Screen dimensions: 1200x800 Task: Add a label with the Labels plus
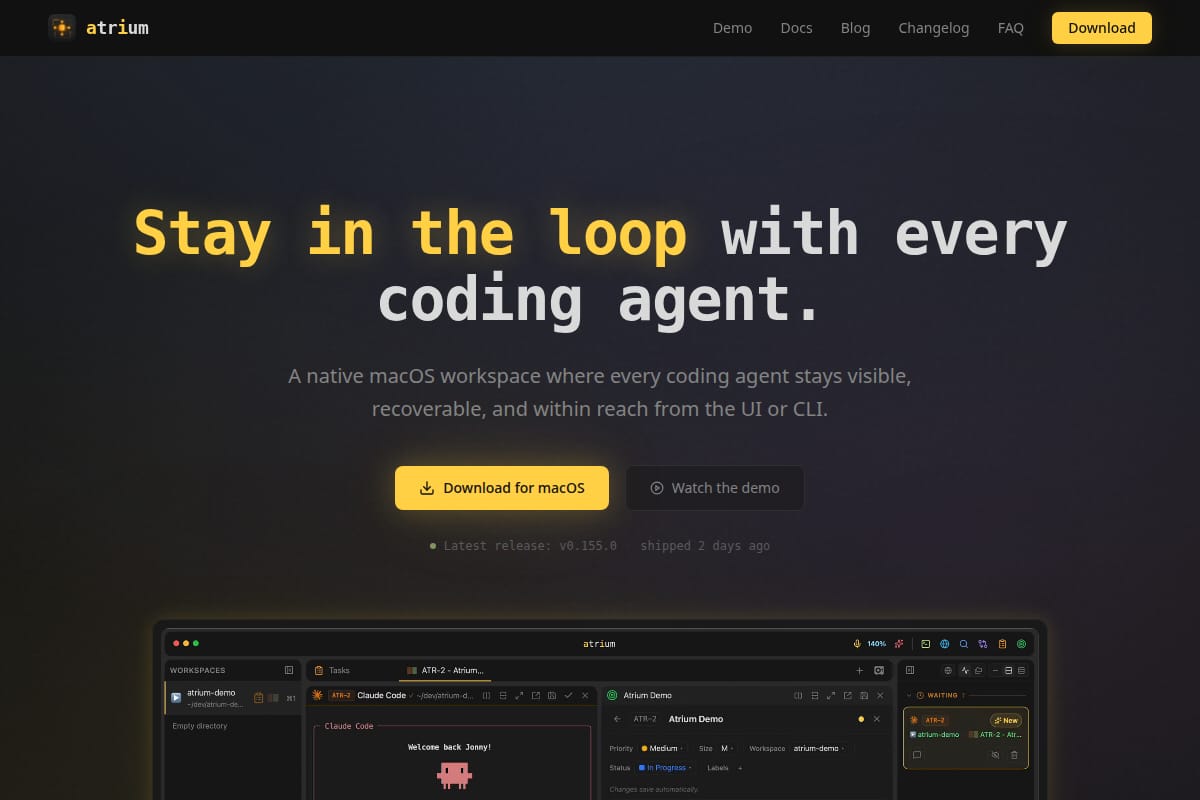click(740, 768)
